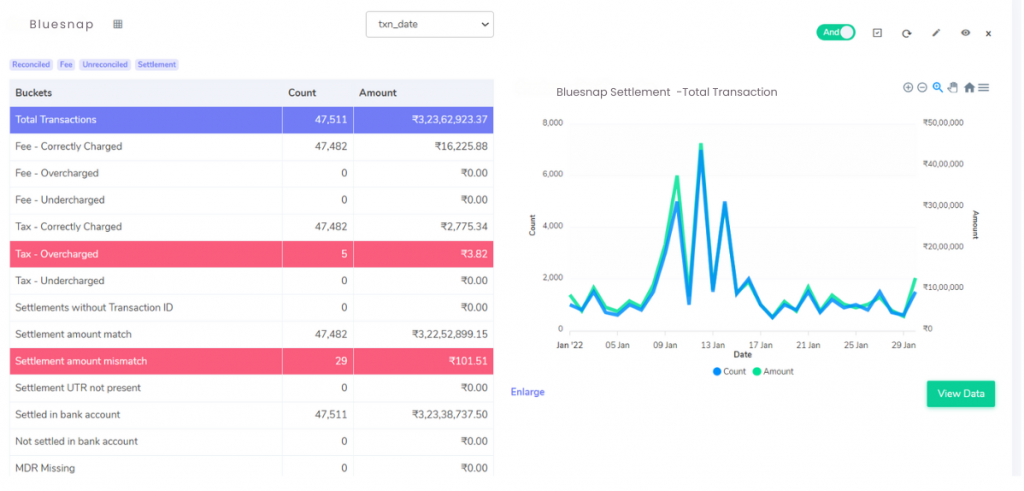This screenshot has height=491, width=1024.
Task: Select Settlement UTR not present row
Action: click(251, 388)
